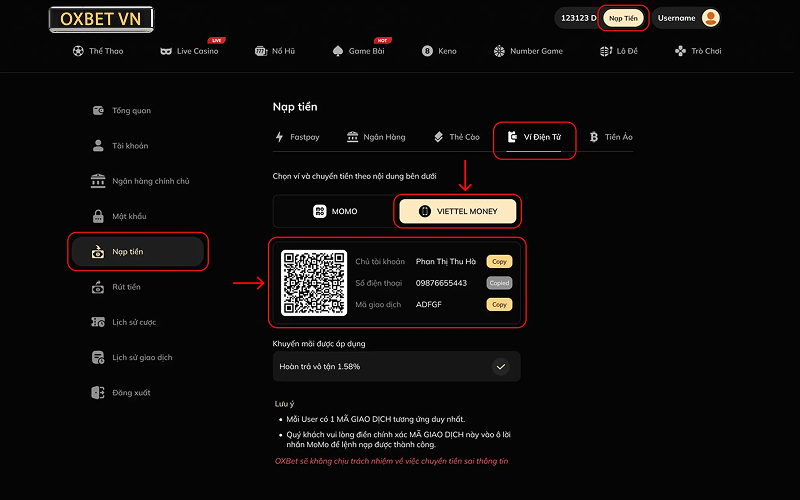The image size is (800, 500).
Task: Go to the Keno games section
Action: [x=439, y=51]
